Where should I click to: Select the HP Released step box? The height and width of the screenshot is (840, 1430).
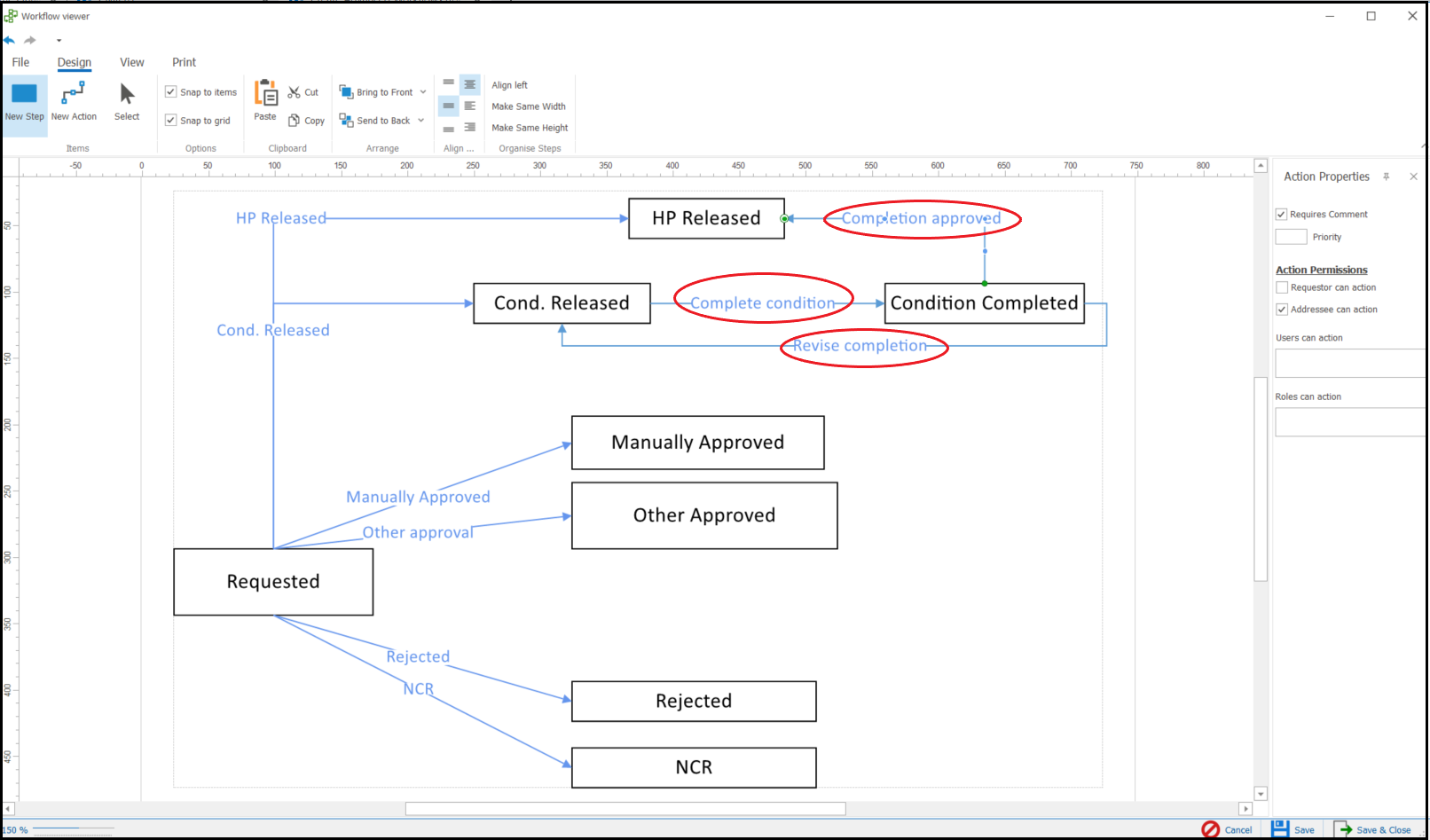(x=706, y=218)
